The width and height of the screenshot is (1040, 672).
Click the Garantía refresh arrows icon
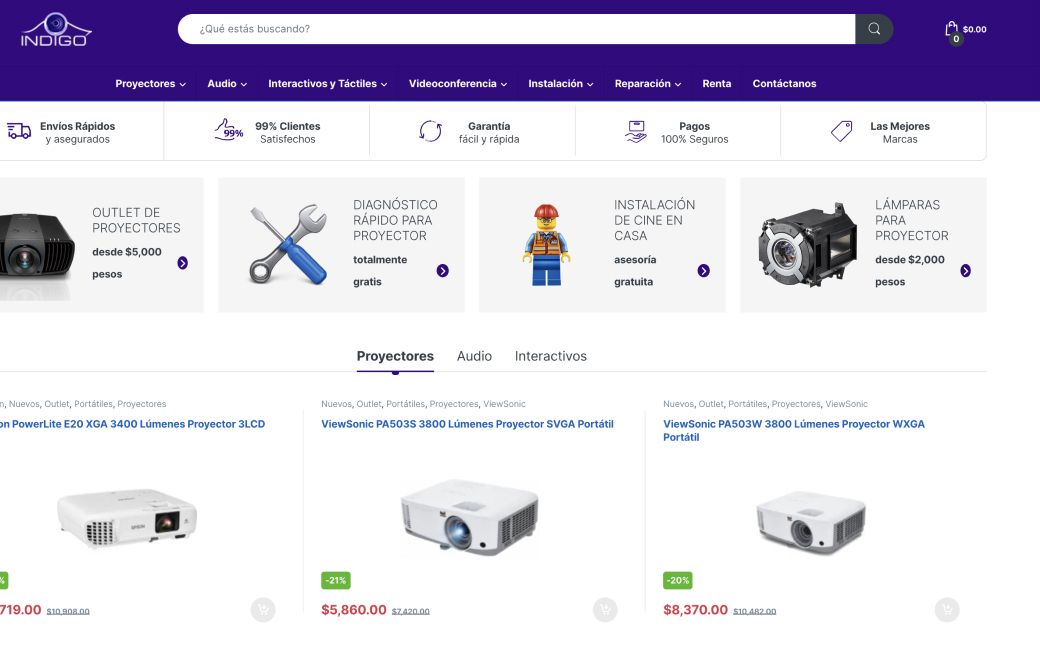(430, 131)
